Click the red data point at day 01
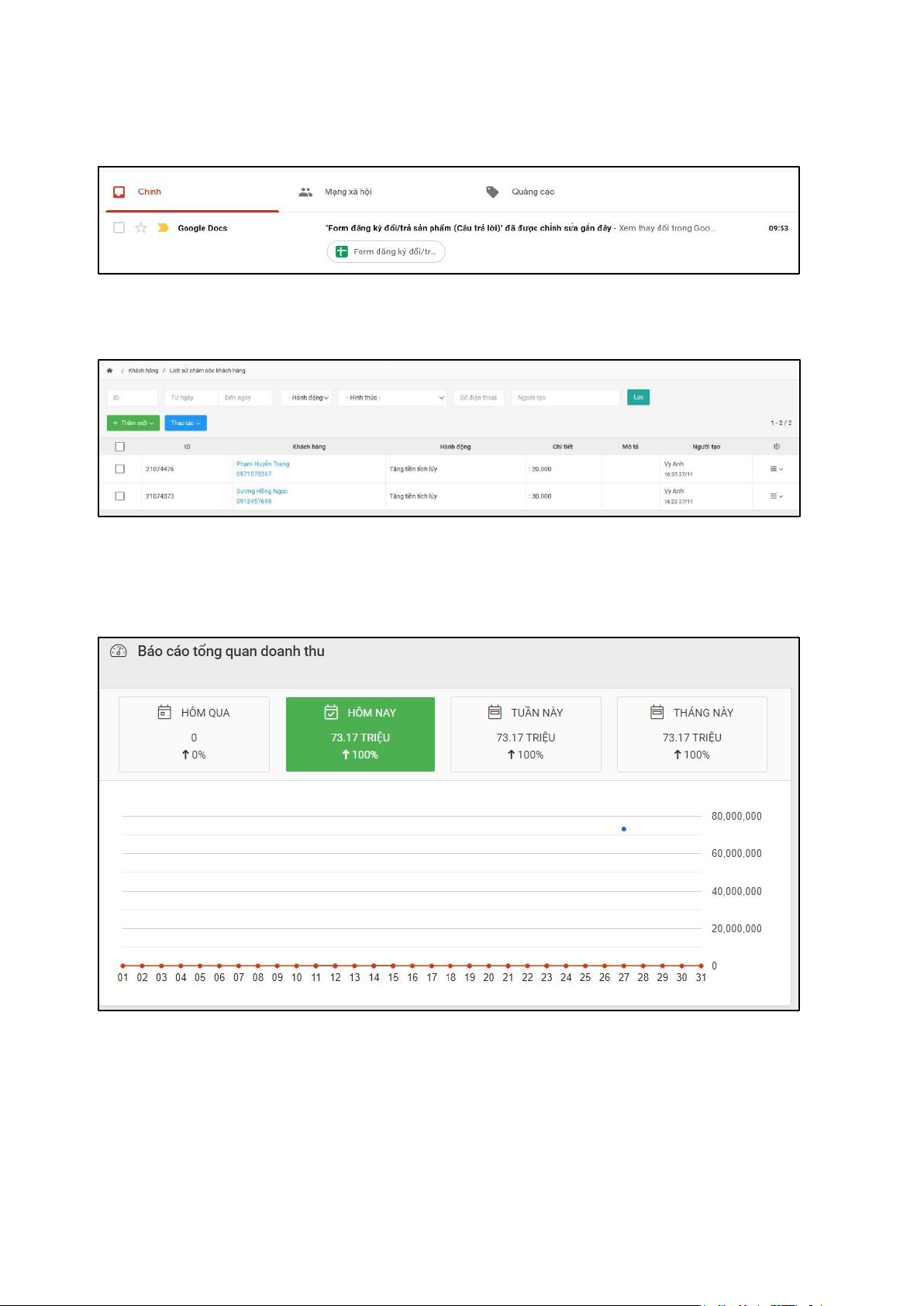This screenshot has height=1306, width=924. coord(123,966)
